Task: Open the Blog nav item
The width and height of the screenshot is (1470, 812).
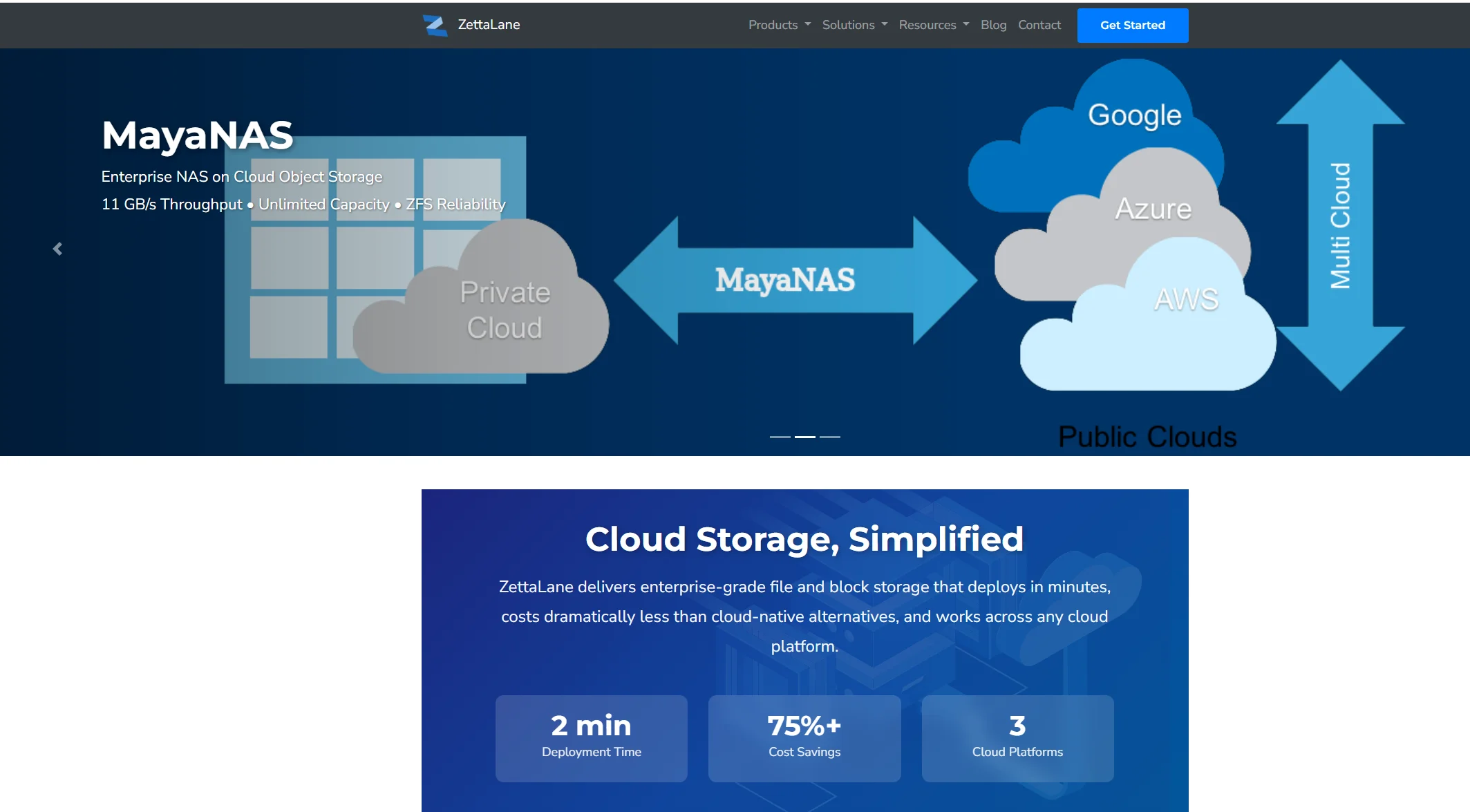Action: pos(993,25)
